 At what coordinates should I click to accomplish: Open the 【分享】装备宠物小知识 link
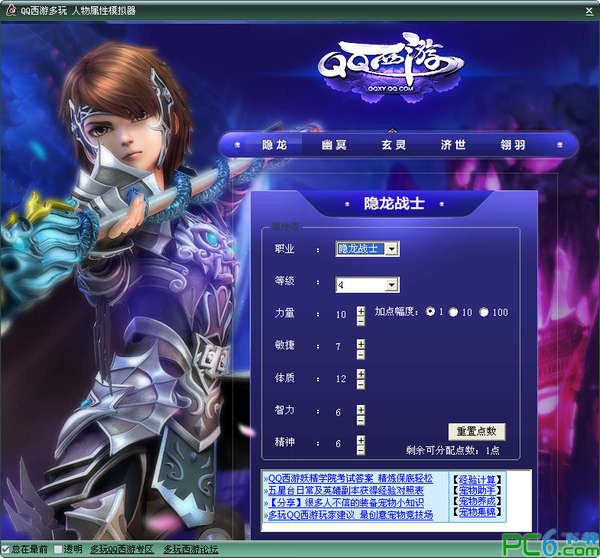coord(346,503)
